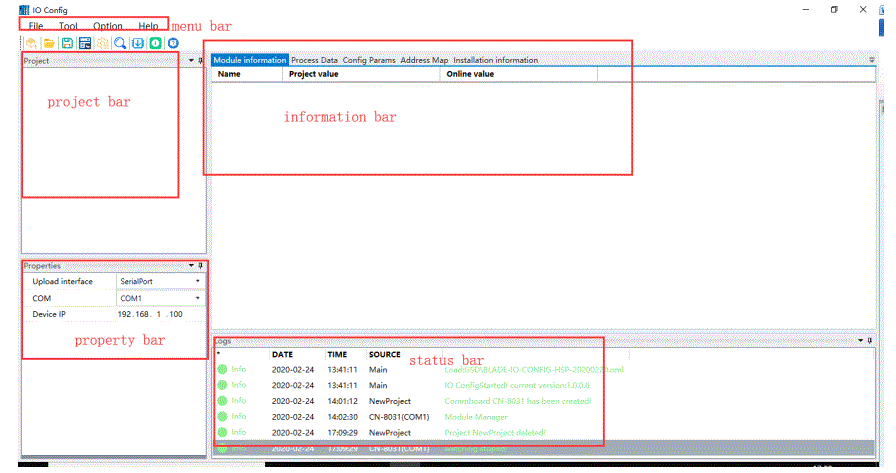Screen dimensions: 896x473
Task: Click the Properties panel title
Action: pyautogui.click(x=42, y=266)
